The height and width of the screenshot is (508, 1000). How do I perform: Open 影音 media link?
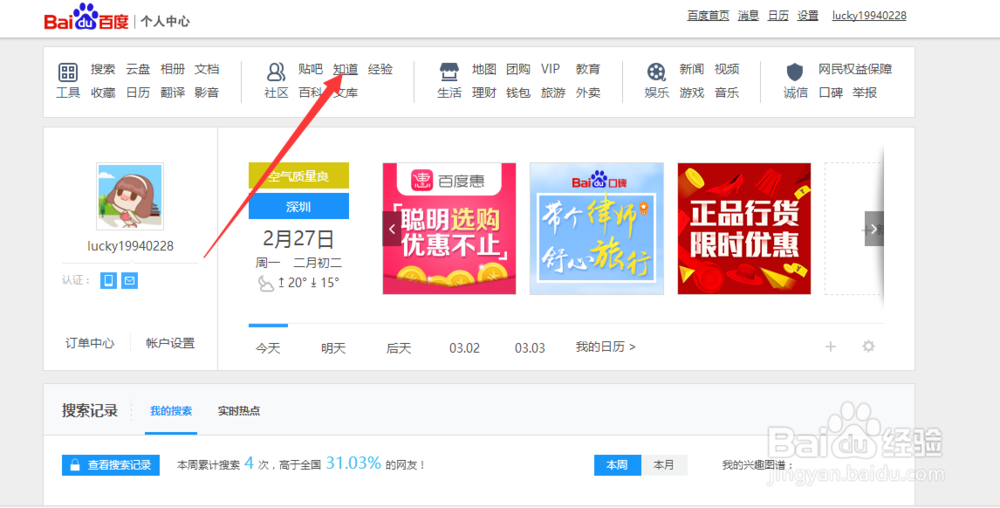coord(207,92)
